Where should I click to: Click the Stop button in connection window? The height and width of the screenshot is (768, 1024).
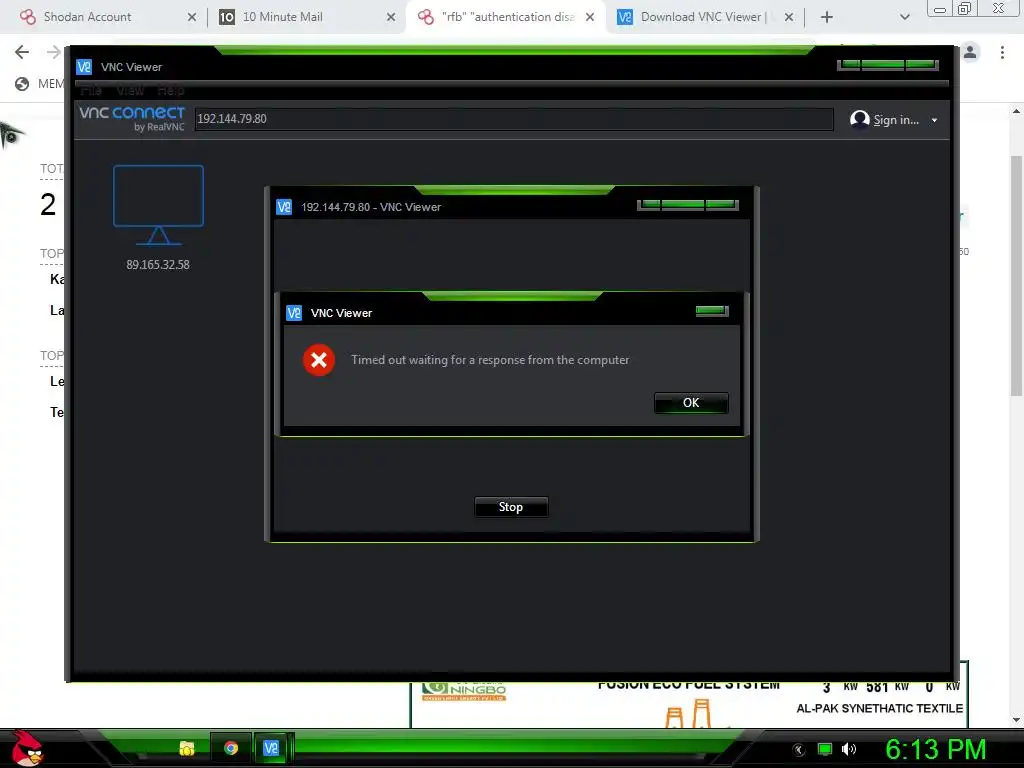click(x=511, y=507)
